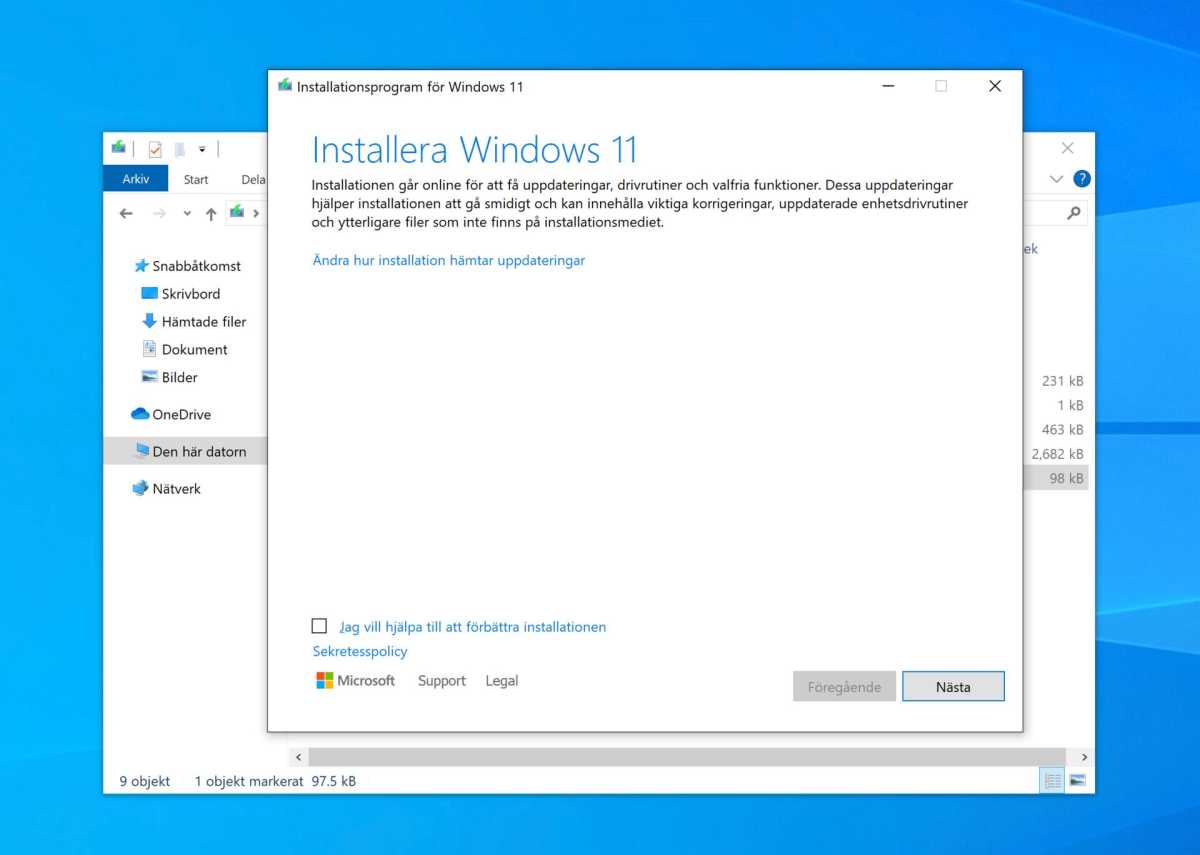
Task: Check 'Jag vill hjälpa till att förbättra installationen'
Action: 320,626
